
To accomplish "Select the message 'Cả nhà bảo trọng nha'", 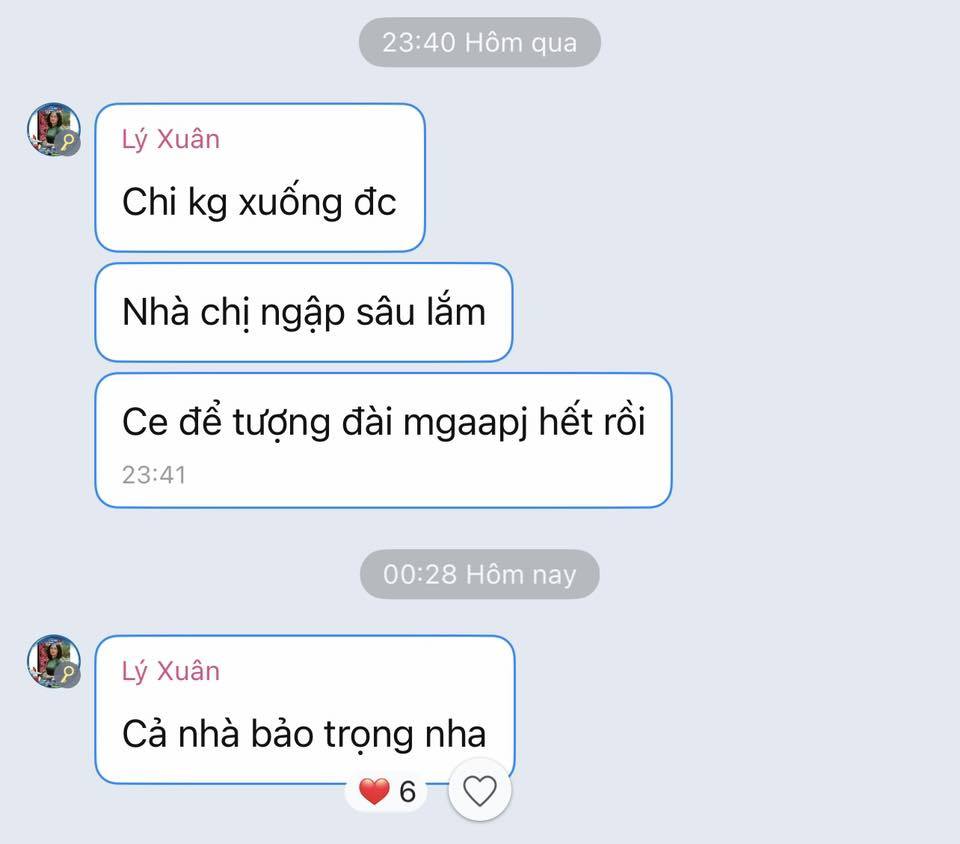I will 304,709.
